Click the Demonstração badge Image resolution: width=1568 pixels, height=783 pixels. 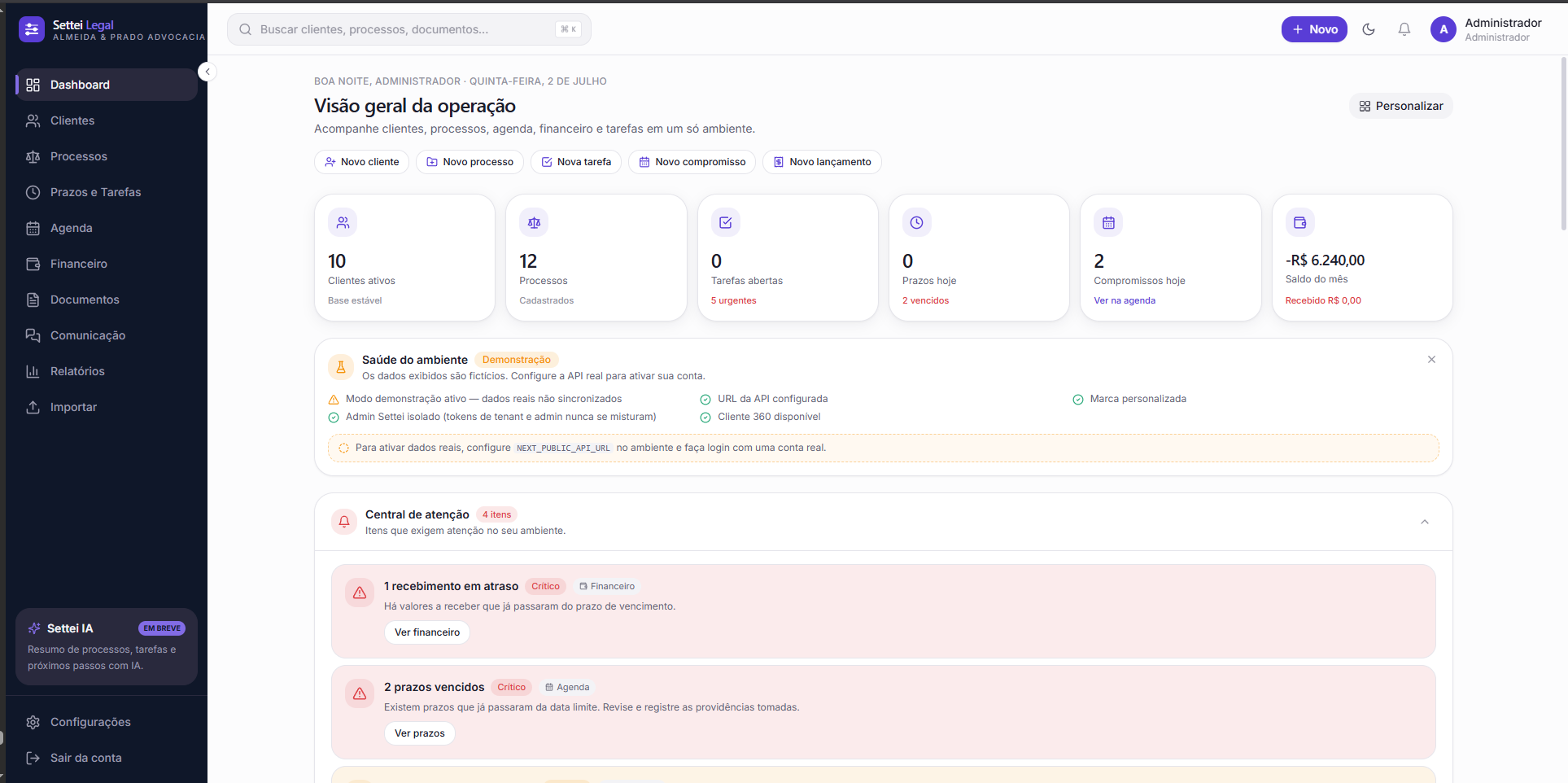pos(517,360)
